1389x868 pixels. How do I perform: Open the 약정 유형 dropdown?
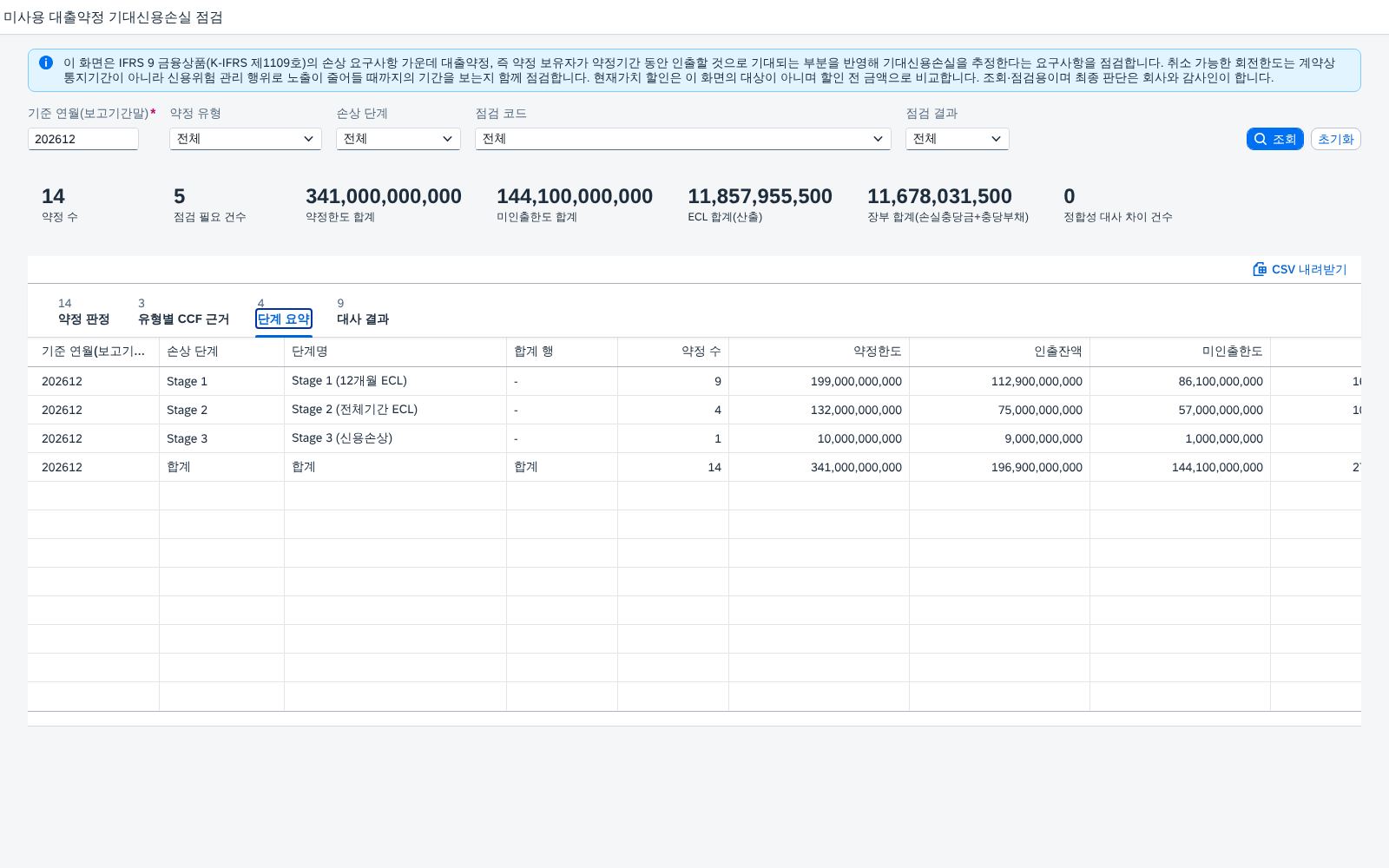click(x=246, y=139)
